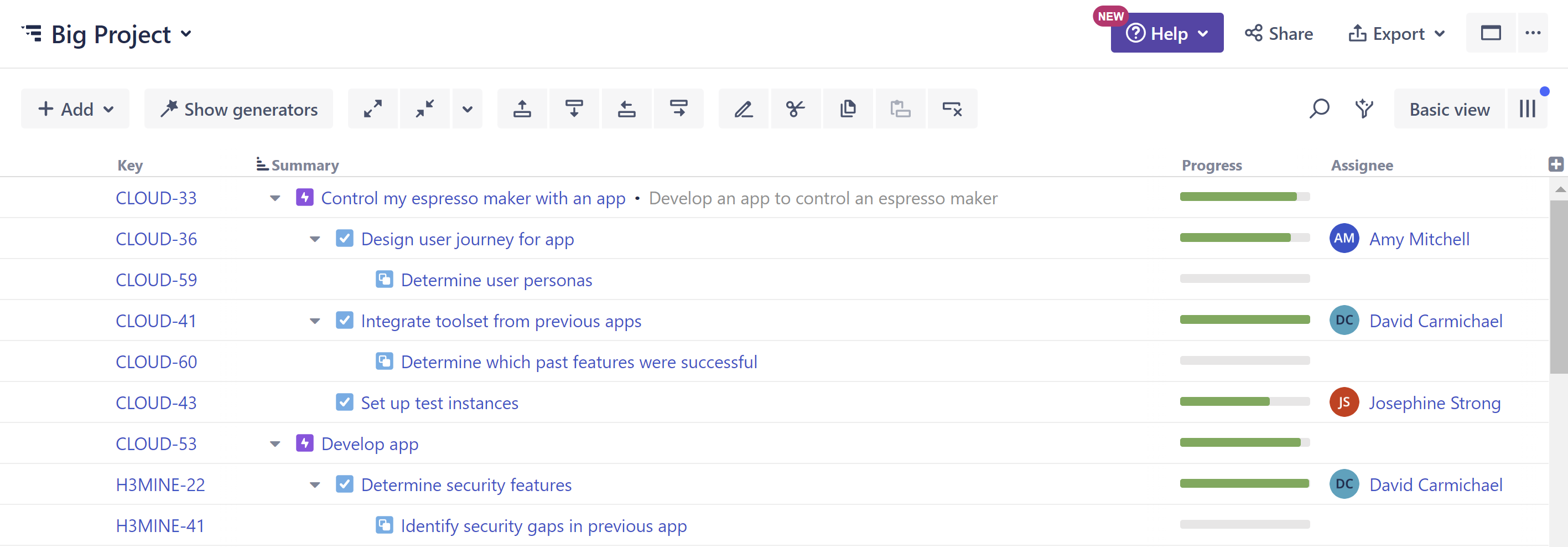This screenshot has height=547, width=1568.
Task: Collapse the CLOUD-33 espresso maker row
Action: [275, 199]
